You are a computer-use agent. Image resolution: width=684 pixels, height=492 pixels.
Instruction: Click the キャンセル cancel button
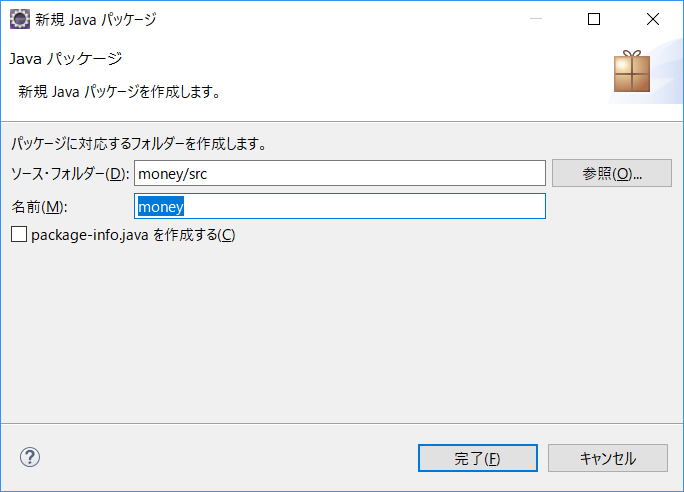tap(608, 458)
